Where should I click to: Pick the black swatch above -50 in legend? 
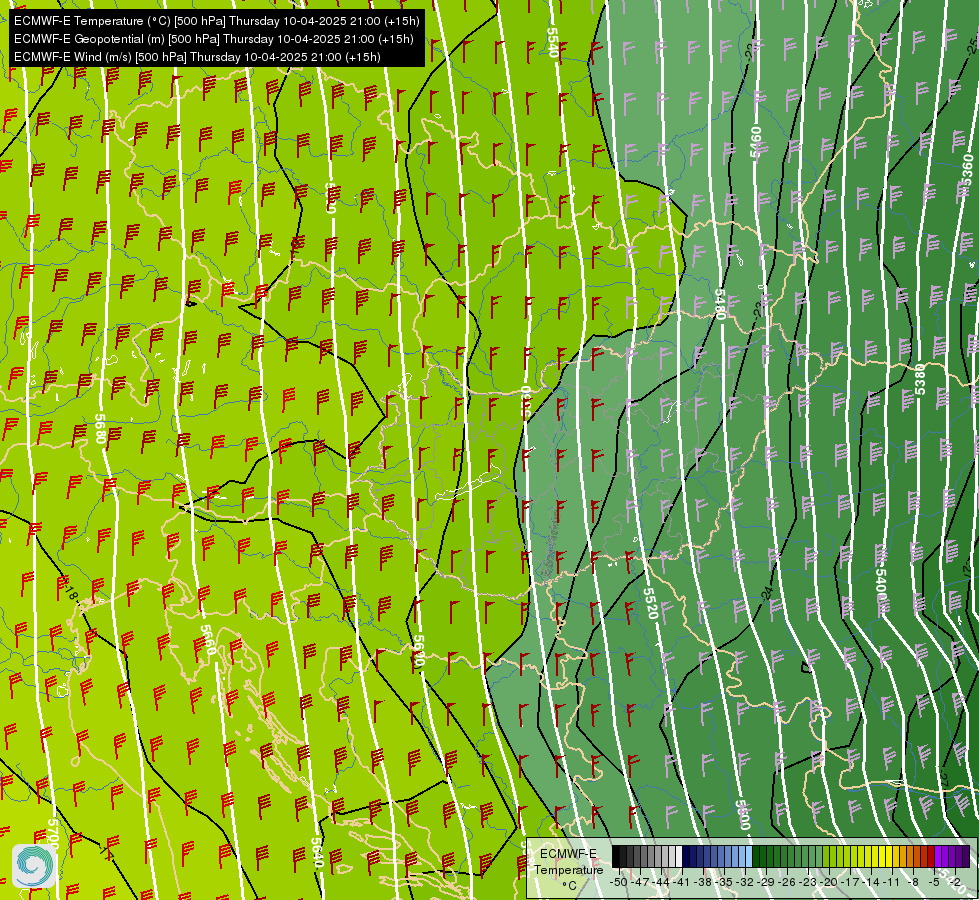[616, 857]
